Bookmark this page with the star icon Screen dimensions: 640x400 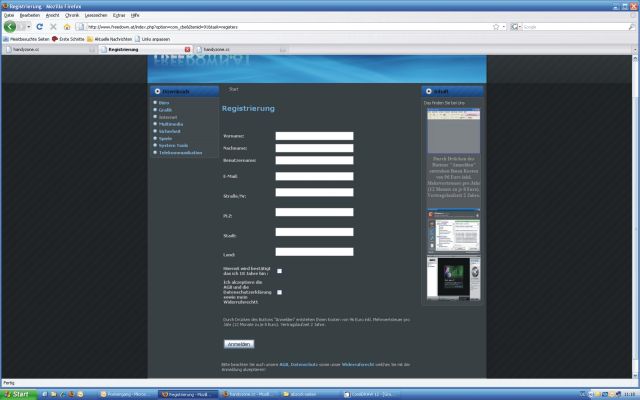click(496, 27)
